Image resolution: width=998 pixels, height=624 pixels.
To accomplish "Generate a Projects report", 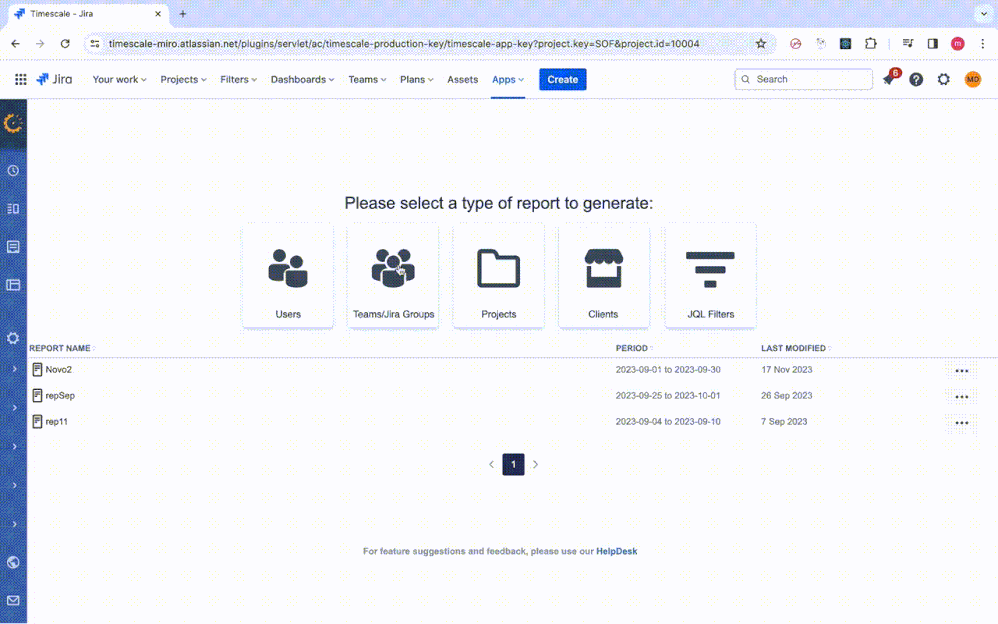I will 498,275.
